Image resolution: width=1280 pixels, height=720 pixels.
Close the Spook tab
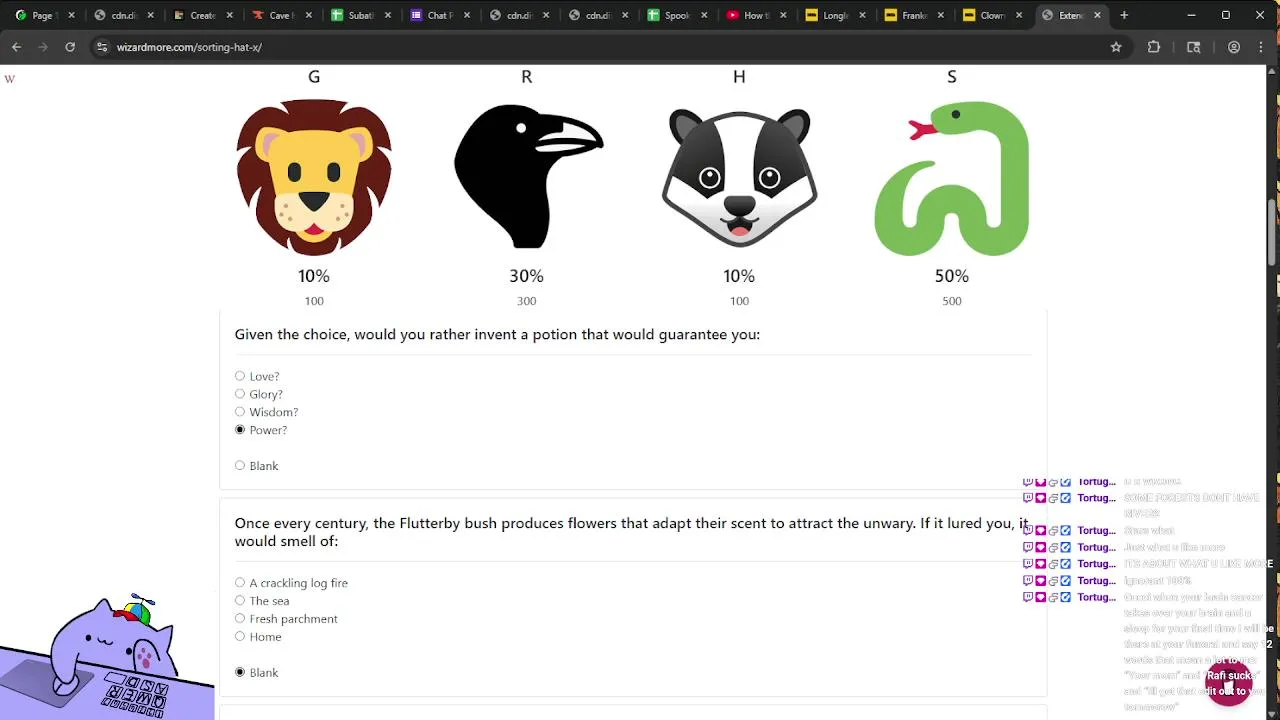(704, 15)
